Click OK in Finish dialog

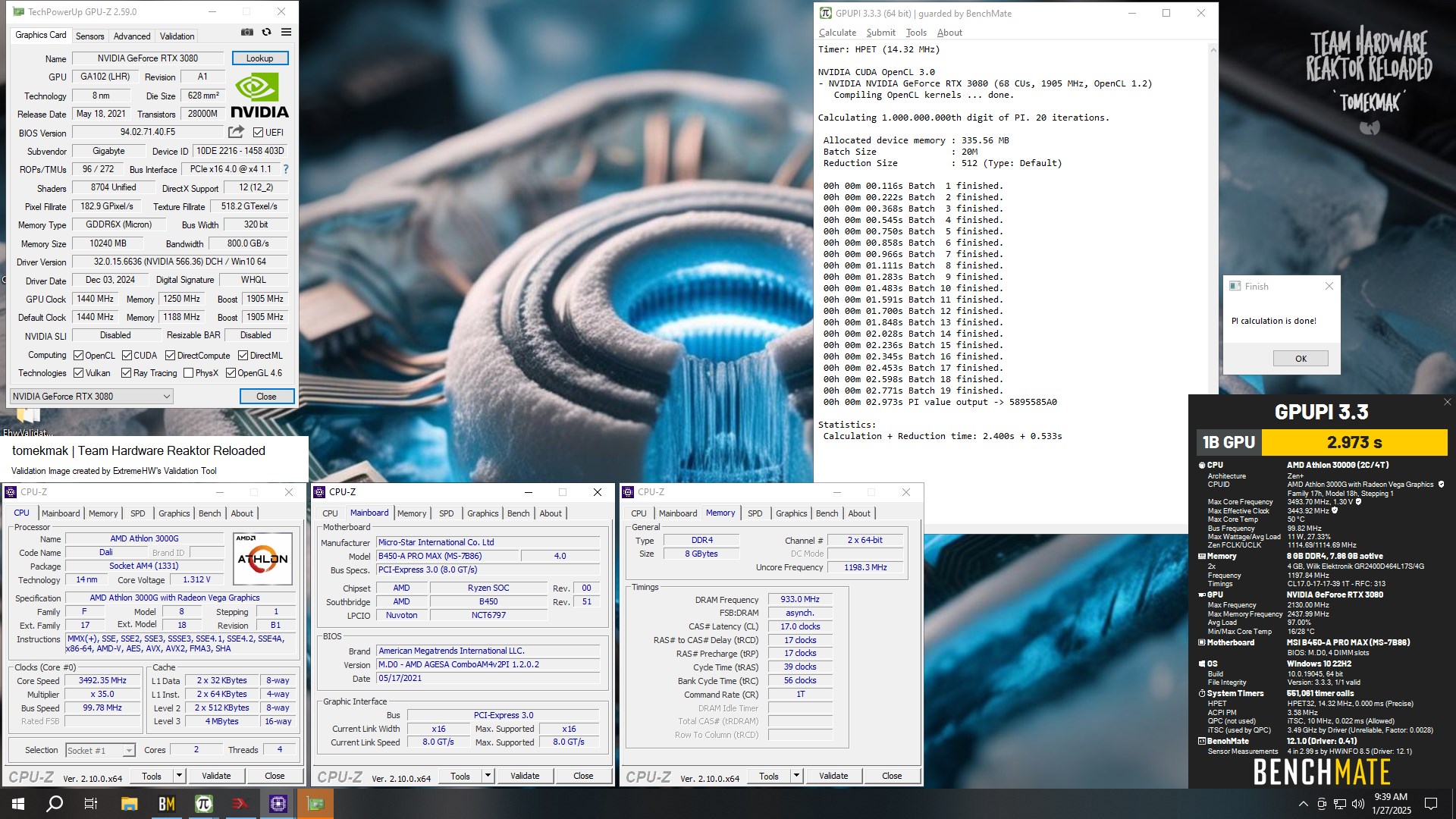click(1301, 359)
